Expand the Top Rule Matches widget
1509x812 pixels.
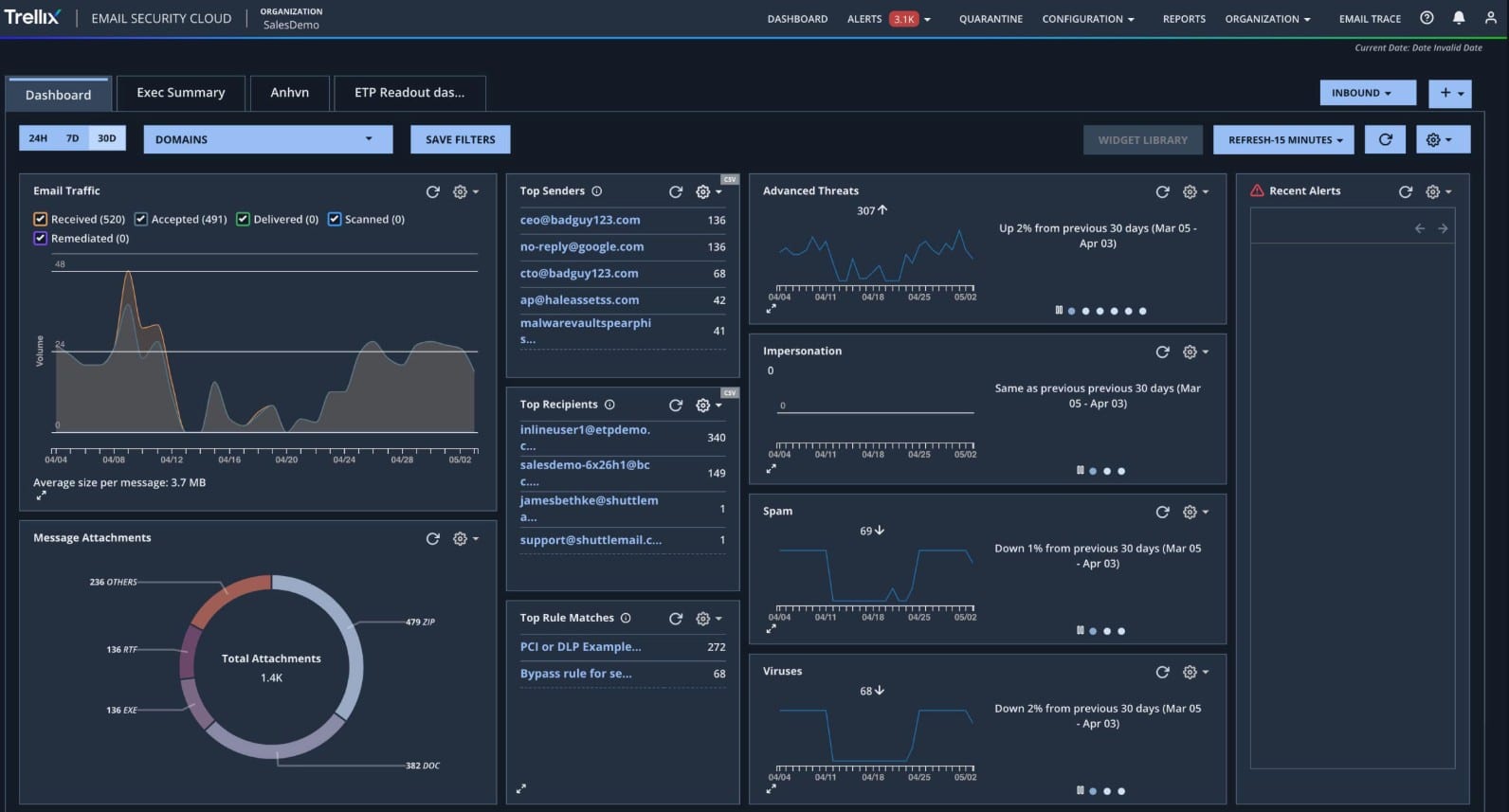pos(521,788)
